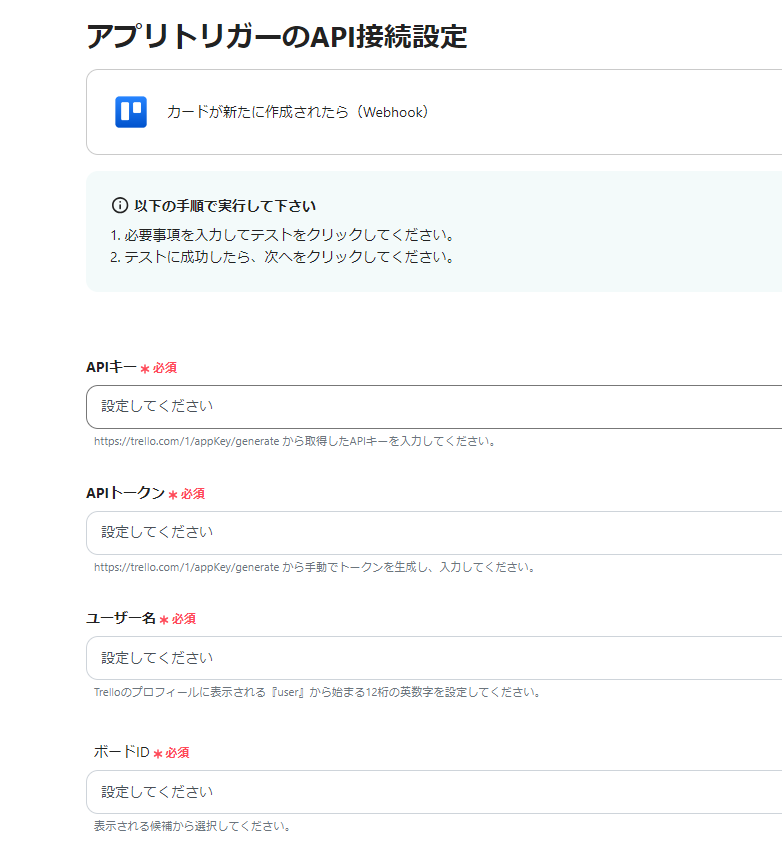This screenshot has width=782, height=855.
Task: Click the hint about 12桁の英数字
Action: pyautogui.click(x=317, y=692)
